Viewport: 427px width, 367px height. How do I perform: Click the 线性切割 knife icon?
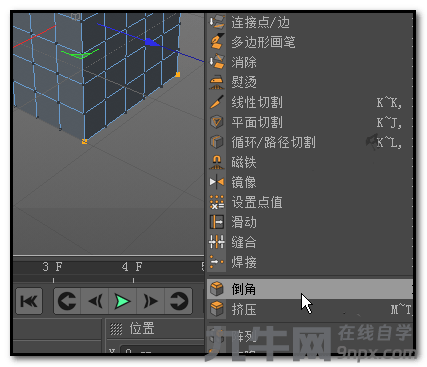(217, 102)
